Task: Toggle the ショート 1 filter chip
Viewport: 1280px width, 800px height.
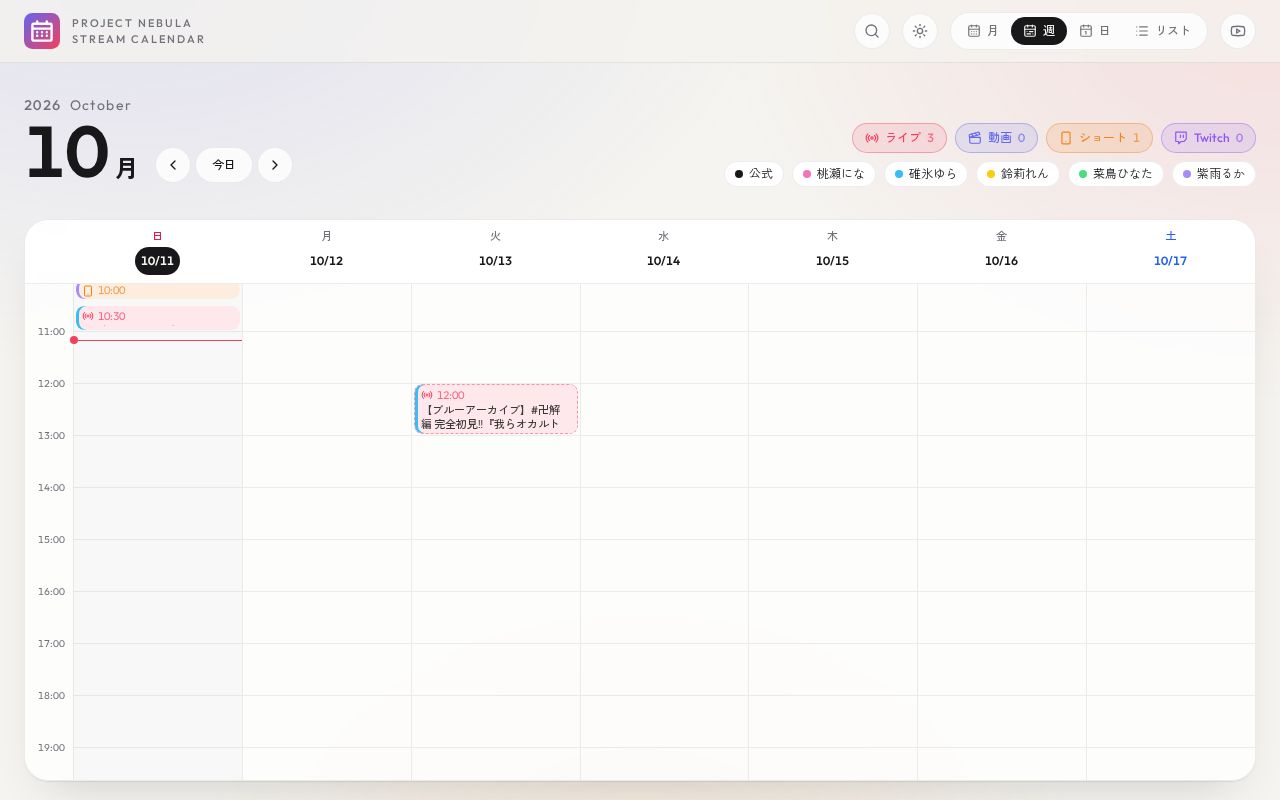Action: click(x=1099, y=138)
